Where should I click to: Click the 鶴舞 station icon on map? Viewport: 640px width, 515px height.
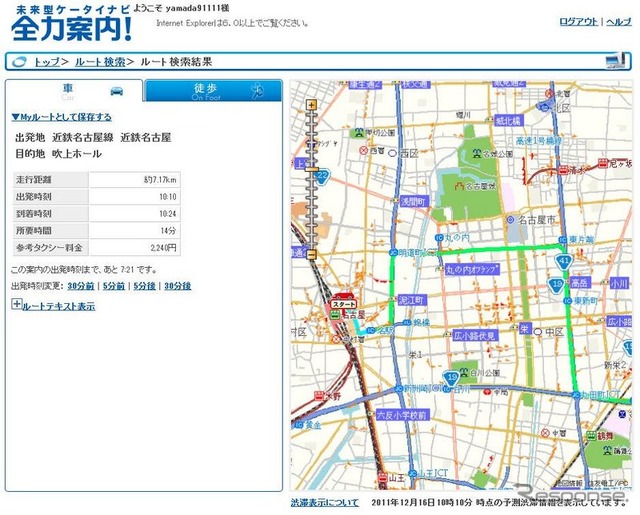(x=591, y=436)
